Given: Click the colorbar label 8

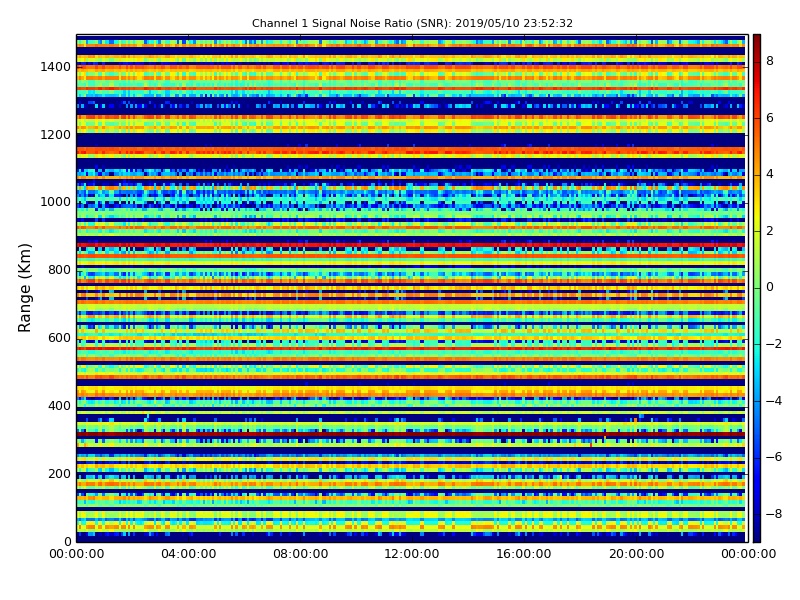Looking at the screenshot, I should coord(770,61).
